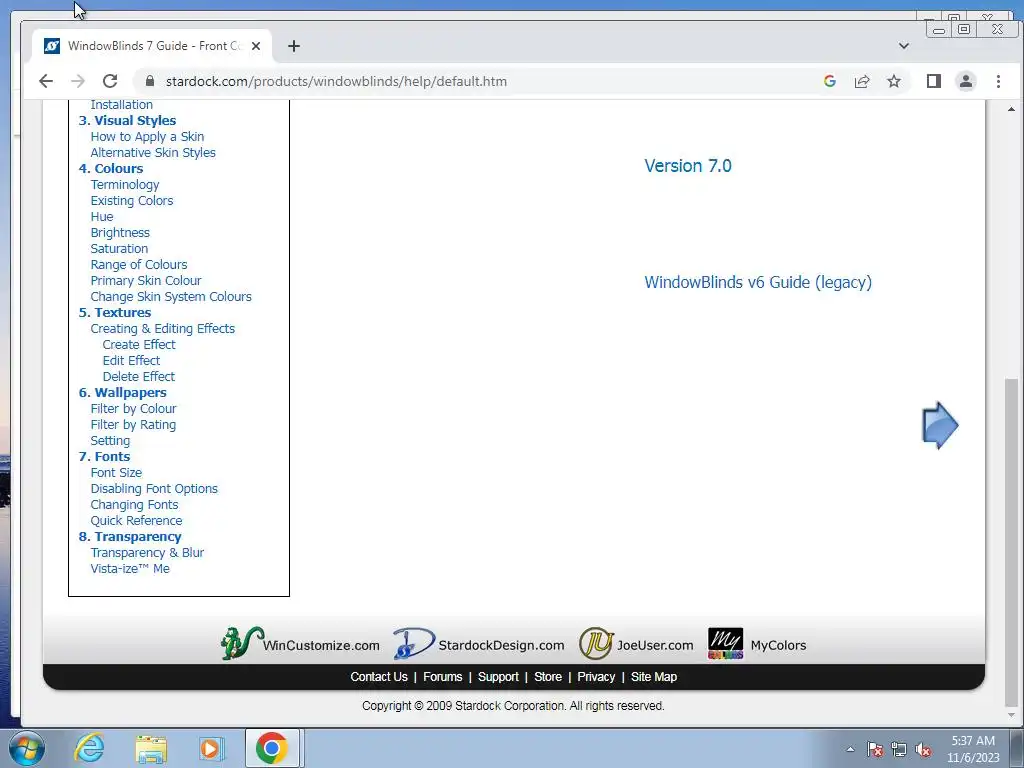Select the WindowBlinds 7 Guide tab
This screenshot has height=768, width=1024.
pos(152,46)
